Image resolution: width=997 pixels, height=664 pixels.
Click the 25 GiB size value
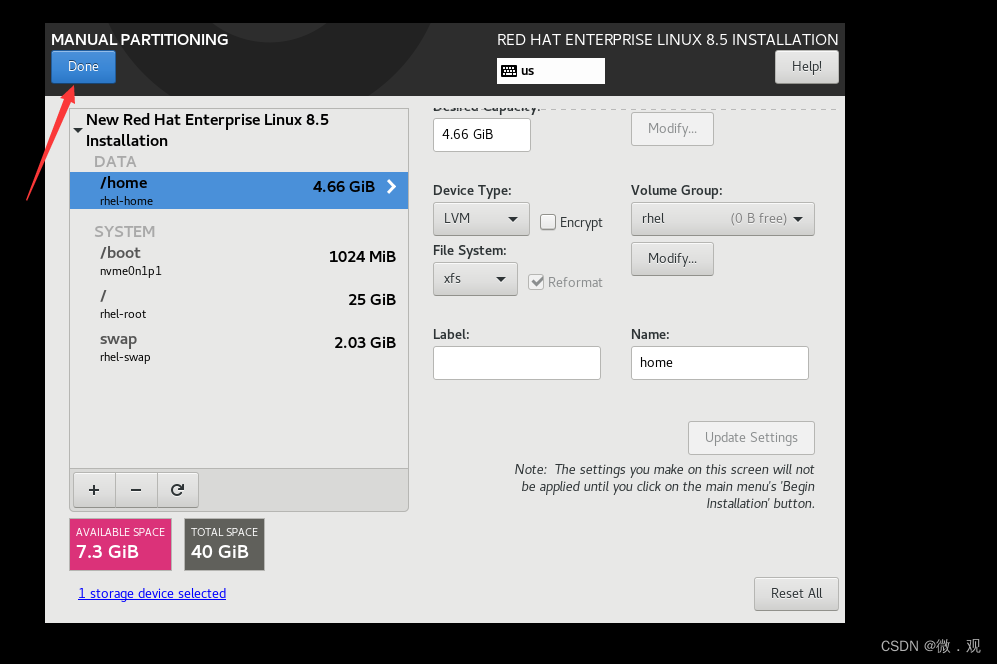(x=372, y=300)
